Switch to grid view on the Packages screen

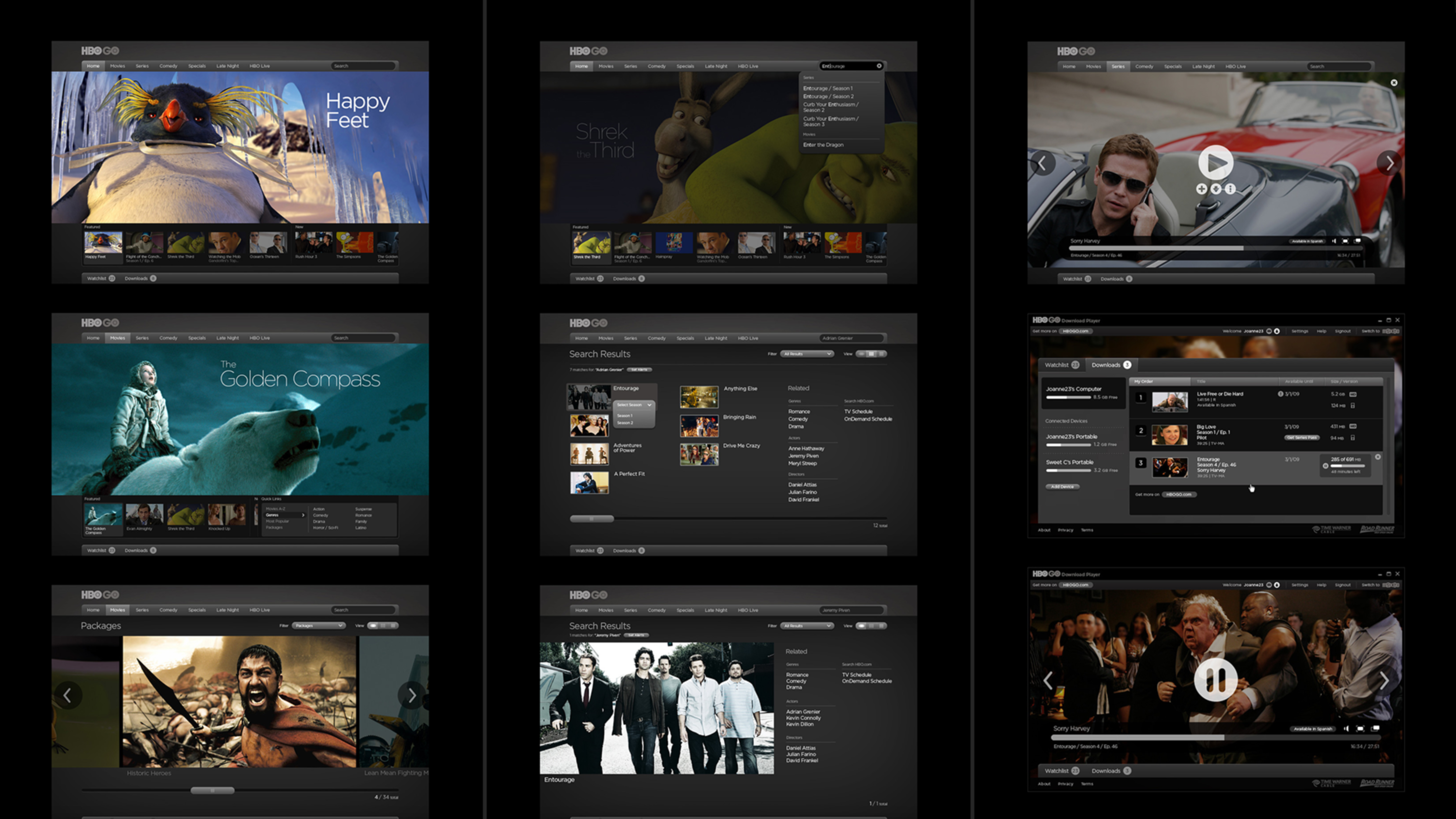pos(383,626)
